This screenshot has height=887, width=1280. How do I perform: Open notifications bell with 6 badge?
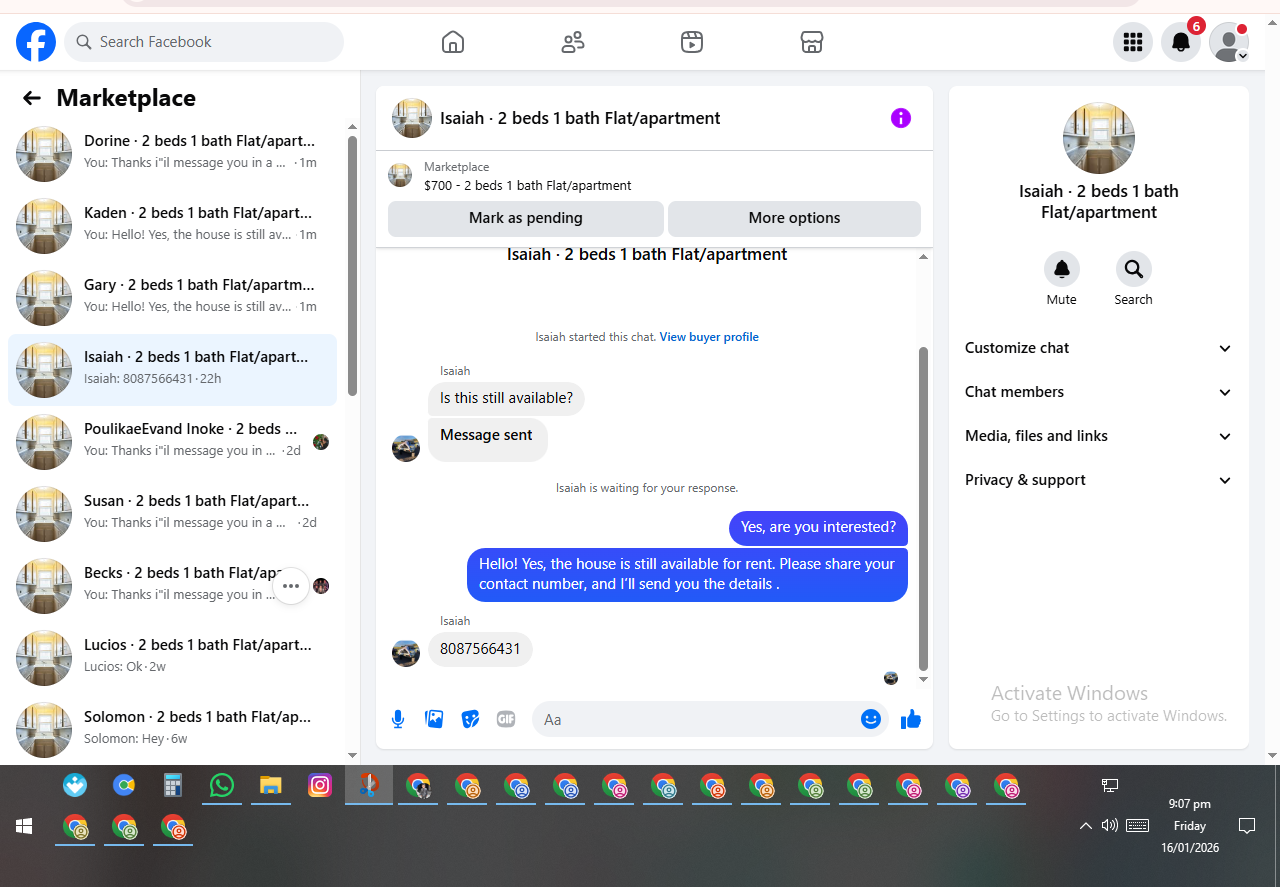pos(1181,42)
